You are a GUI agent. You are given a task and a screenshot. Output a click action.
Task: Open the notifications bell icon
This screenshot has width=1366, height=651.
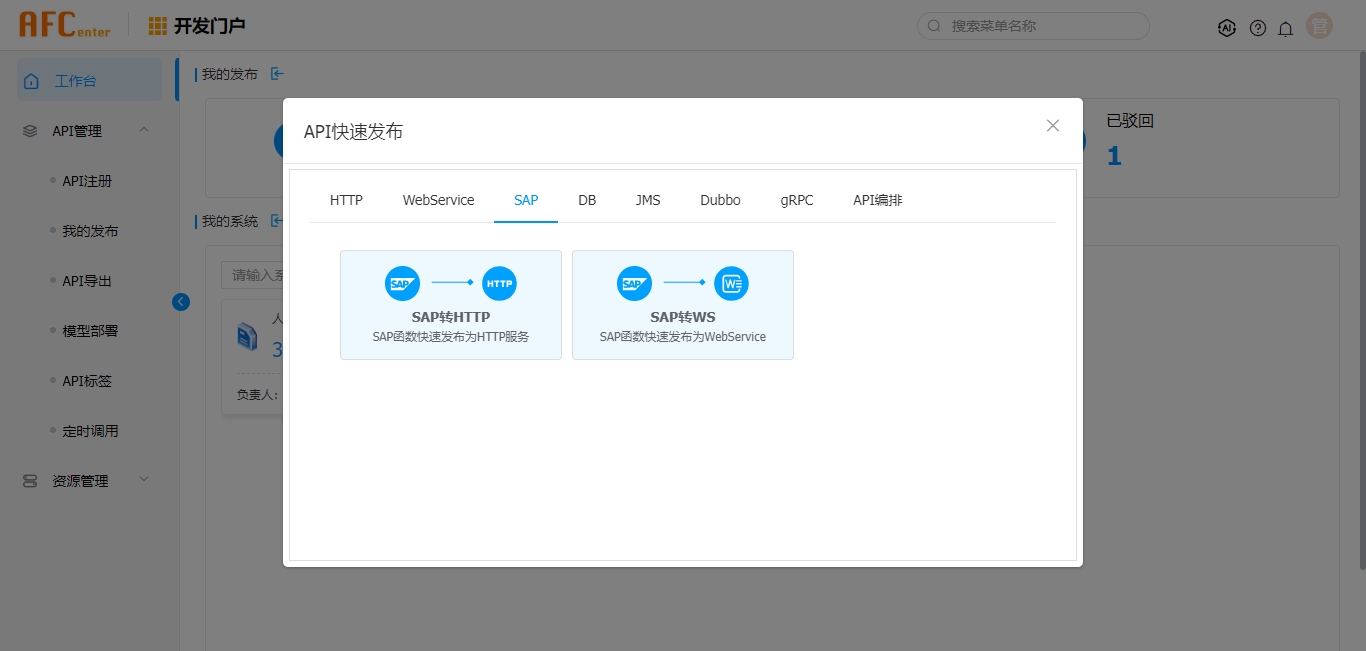tap(1286, 28)
